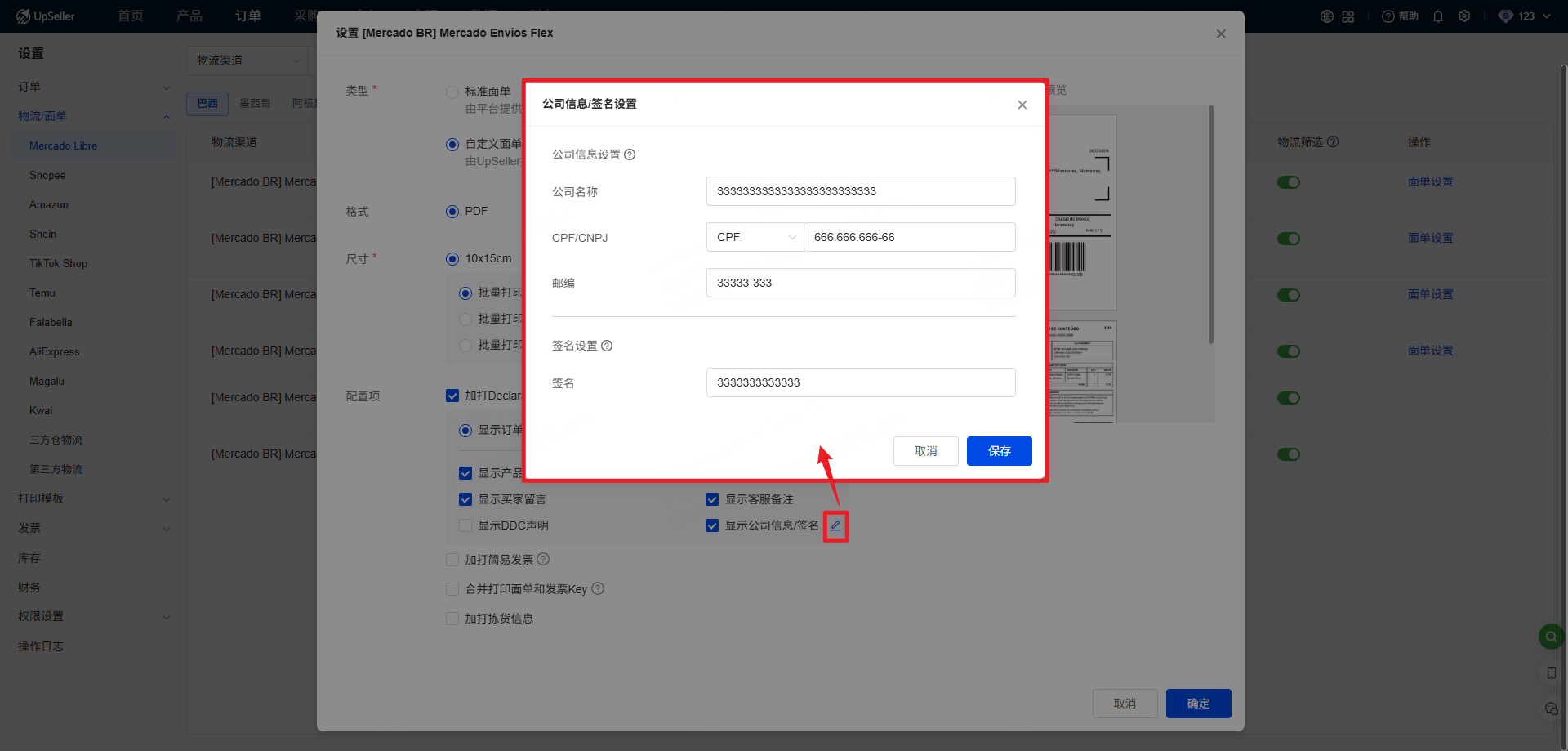Viewport: 1568px width, 751px height.
Task: Switch to the 巴西 tab
Action: pos(207,104)
